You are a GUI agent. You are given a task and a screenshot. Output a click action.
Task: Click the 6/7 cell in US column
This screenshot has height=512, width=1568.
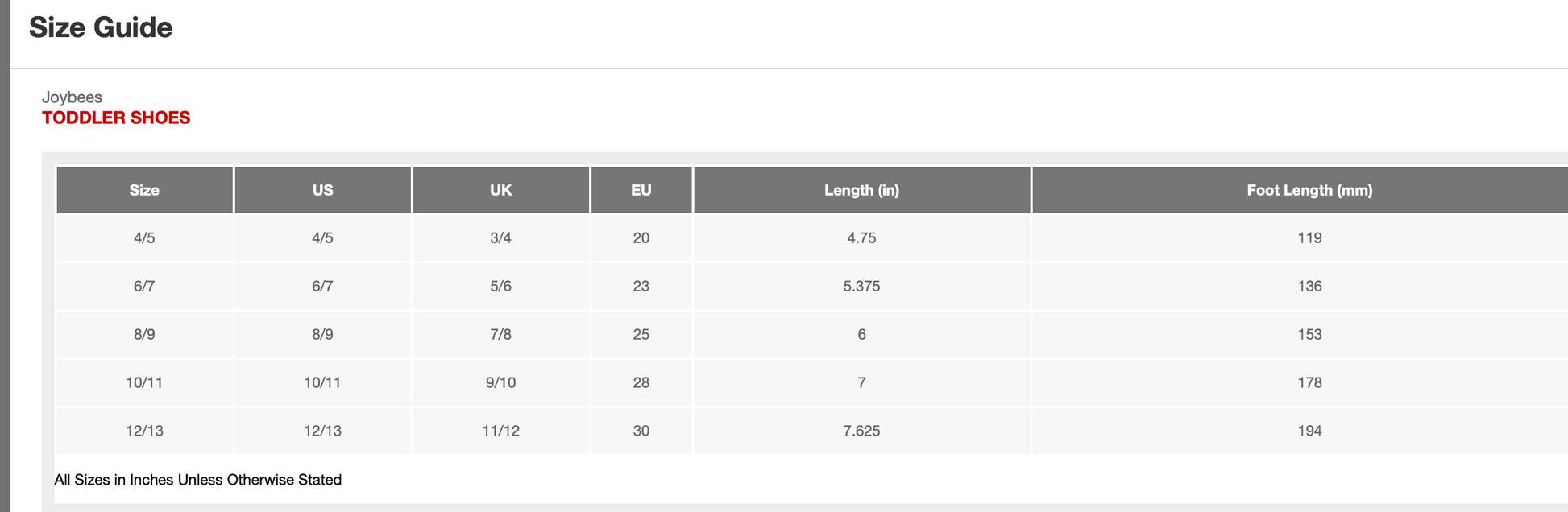tap(322, 287)
